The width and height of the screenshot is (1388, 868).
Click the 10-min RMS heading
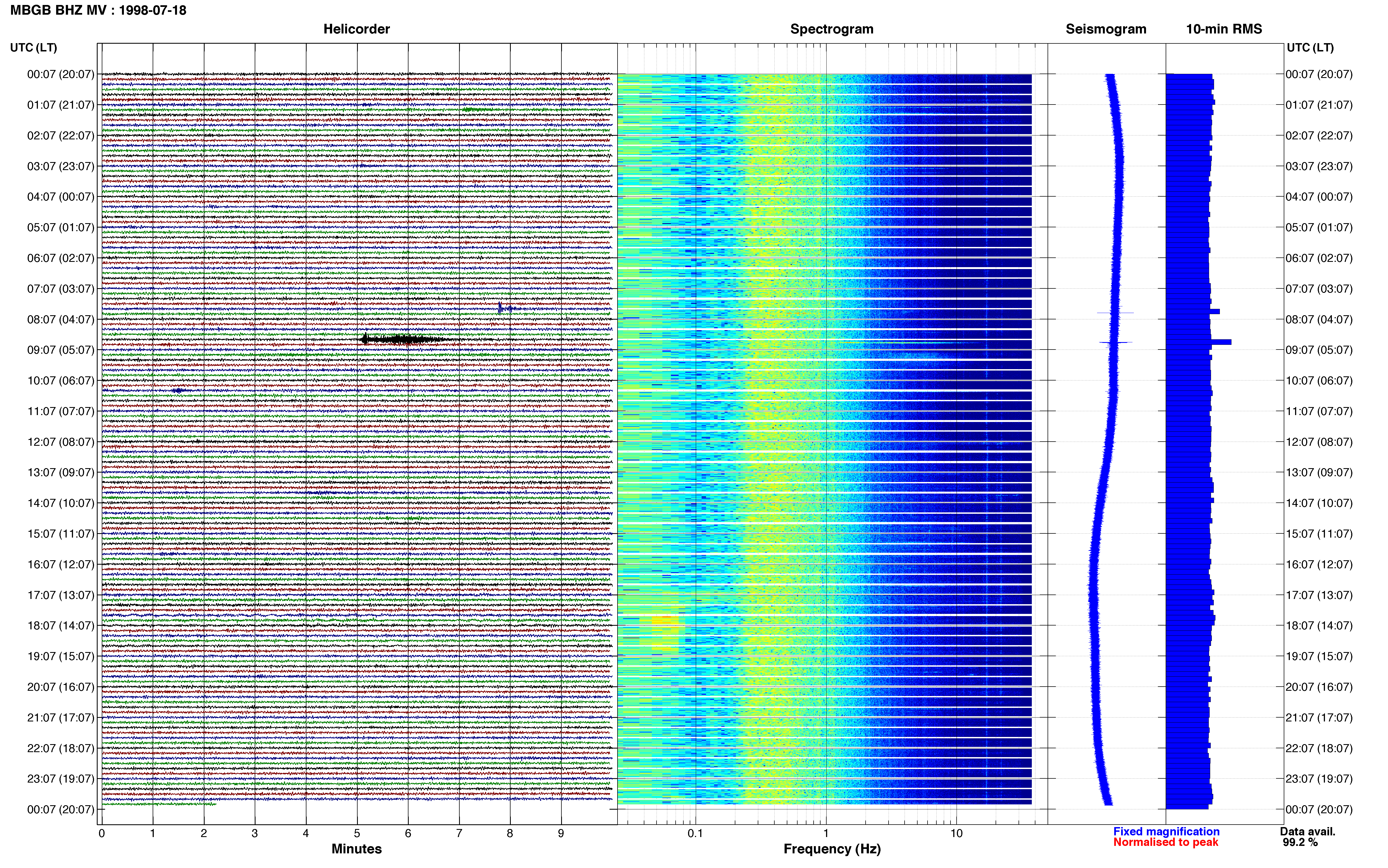click(x=1224, y=29)
